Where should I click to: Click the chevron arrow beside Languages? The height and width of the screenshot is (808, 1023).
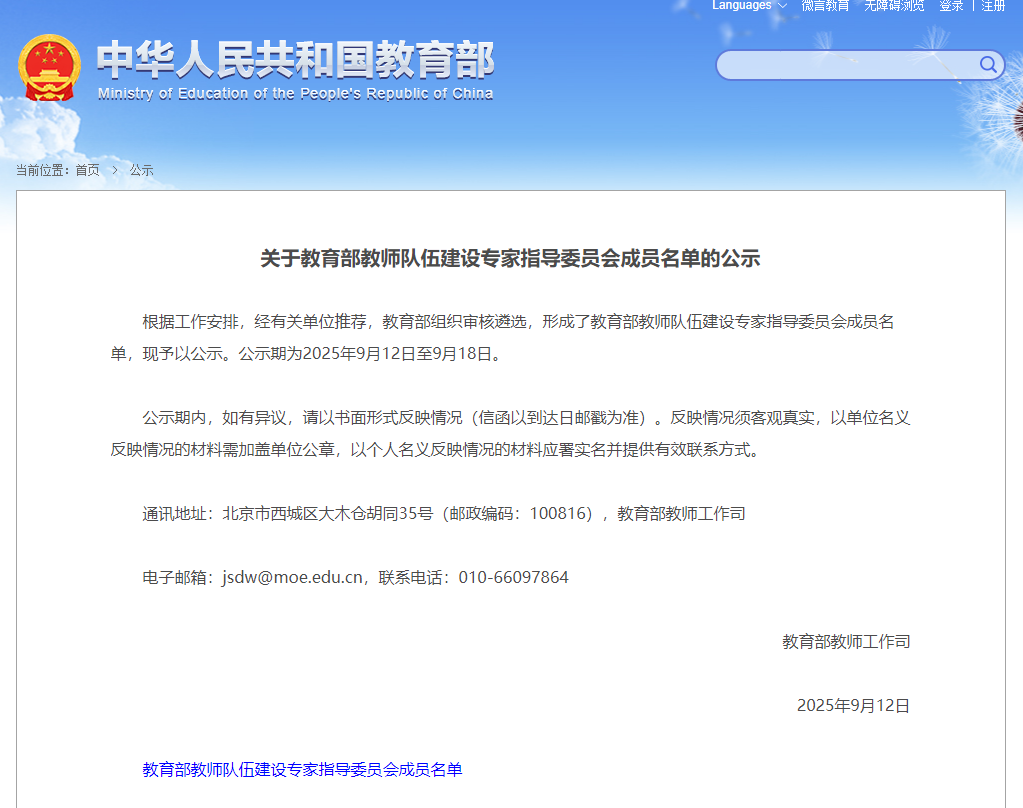click(782, 6)
